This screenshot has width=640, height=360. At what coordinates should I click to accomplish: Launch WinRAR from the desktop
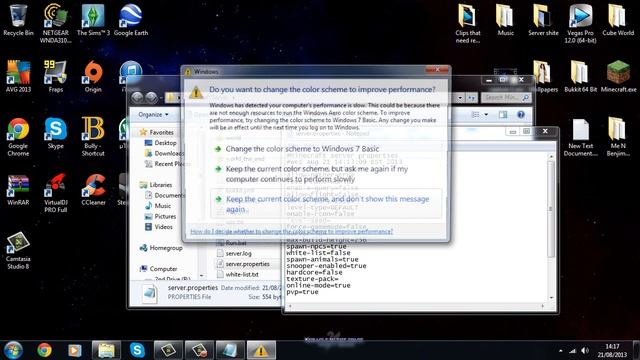pos(18,190)
